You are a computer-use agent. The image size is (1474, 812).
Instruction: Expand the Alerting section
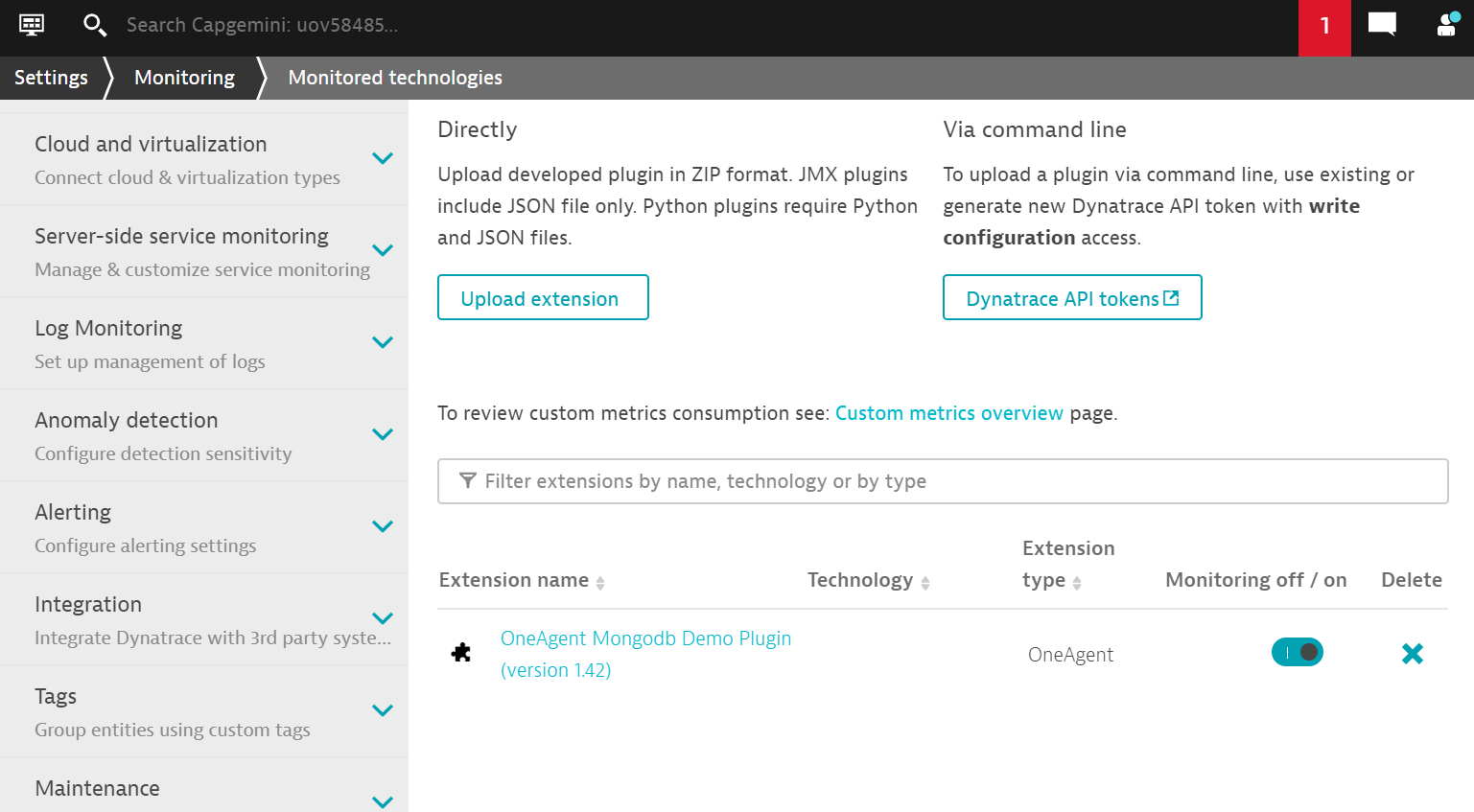[383, 526]
